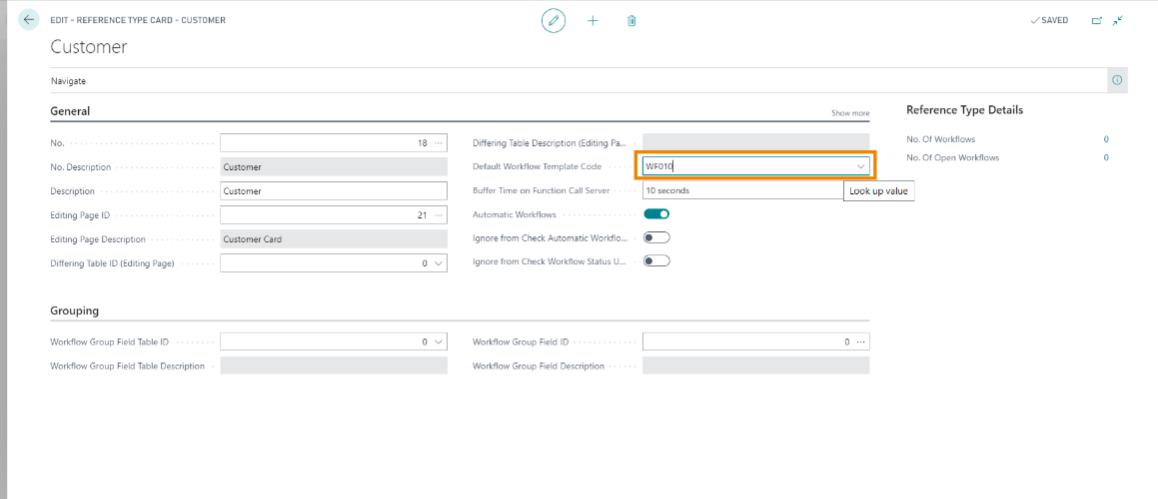This screenshot has height=499, width=1158.
Task: Click the back arrow button
Action: pyautogui.click(x=28, y=20)
